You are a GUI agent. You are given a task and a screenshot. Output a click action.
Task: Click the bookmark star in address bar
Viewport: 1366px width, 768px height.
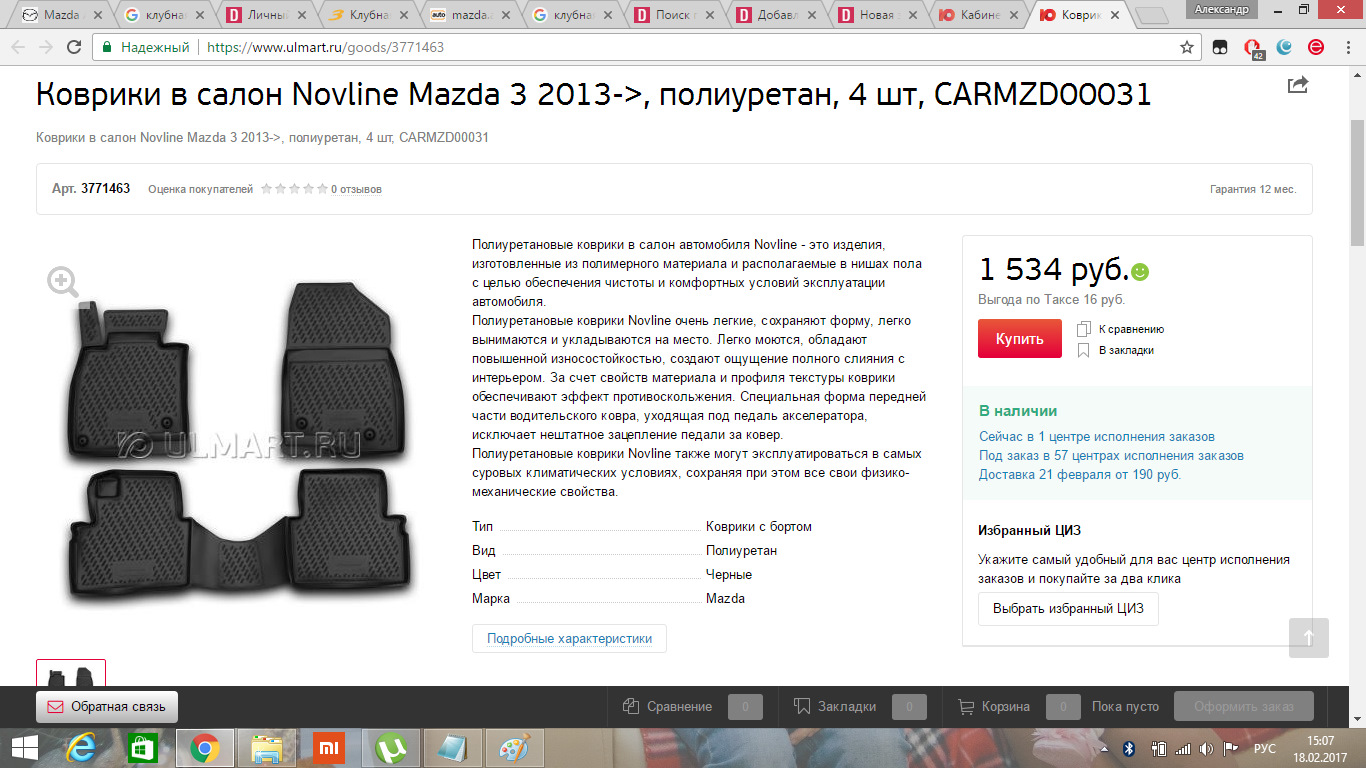pos(1187,47)
